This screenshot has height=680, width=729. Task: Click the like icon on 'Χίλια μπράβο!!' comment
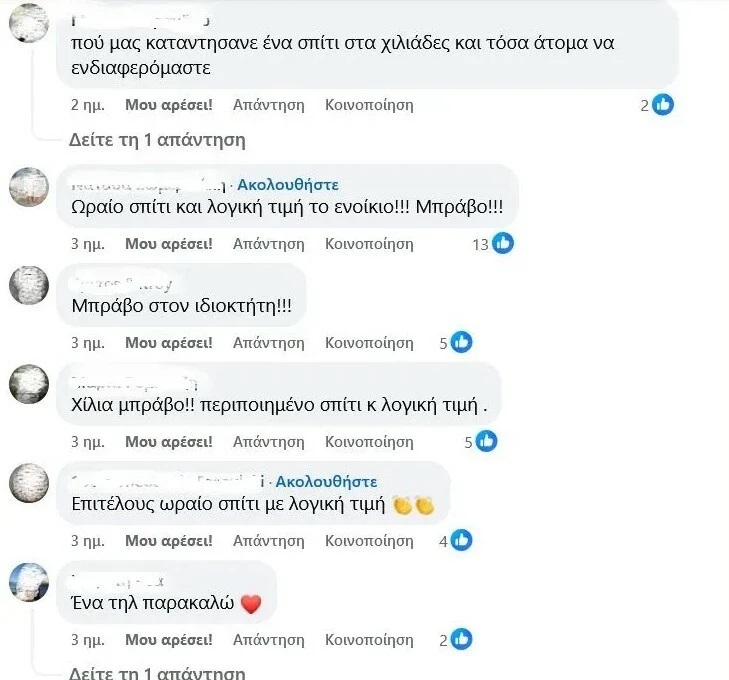(486, 441)
